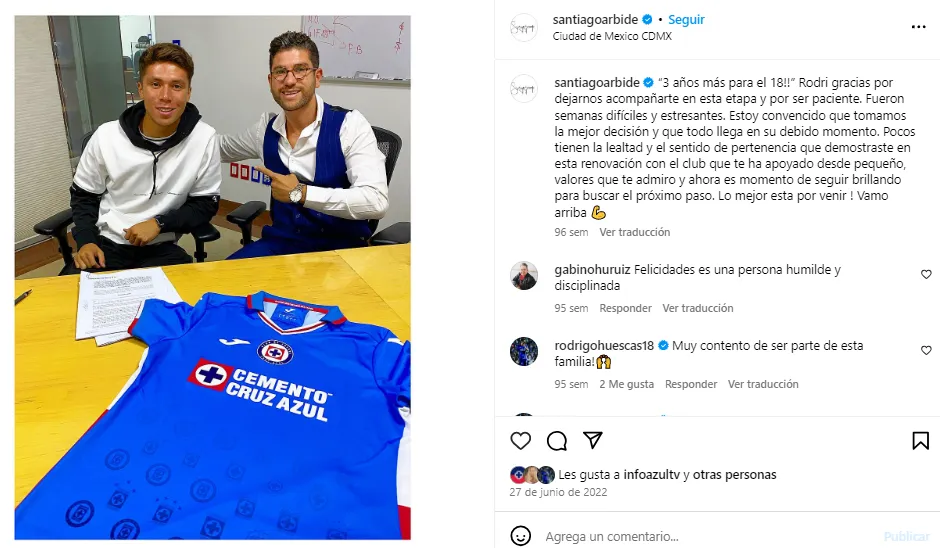Share post via paper plane icon
This screenshot has height=548, width=940.
click(592, 440)
